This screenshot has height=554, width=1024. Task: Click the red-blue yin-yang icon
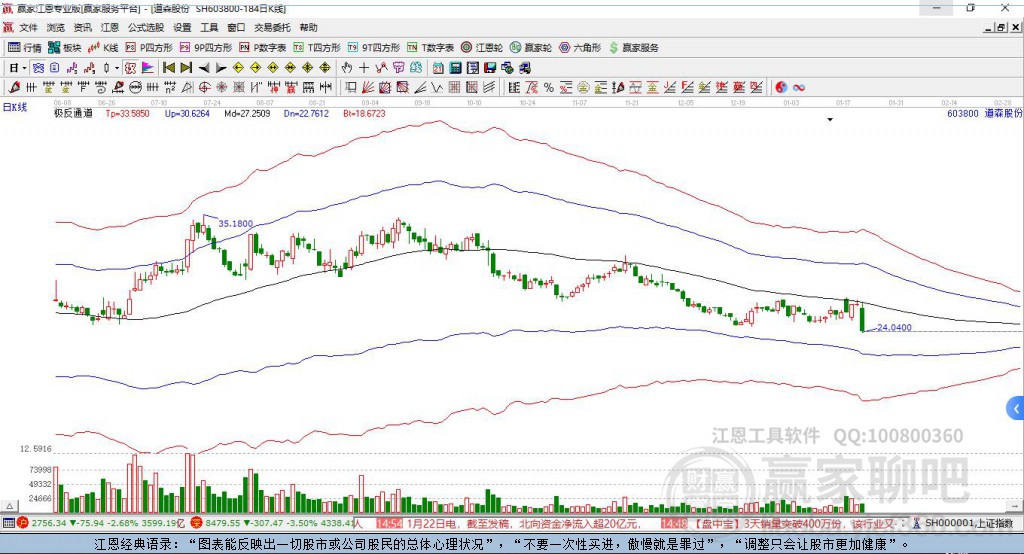(781, 87)
